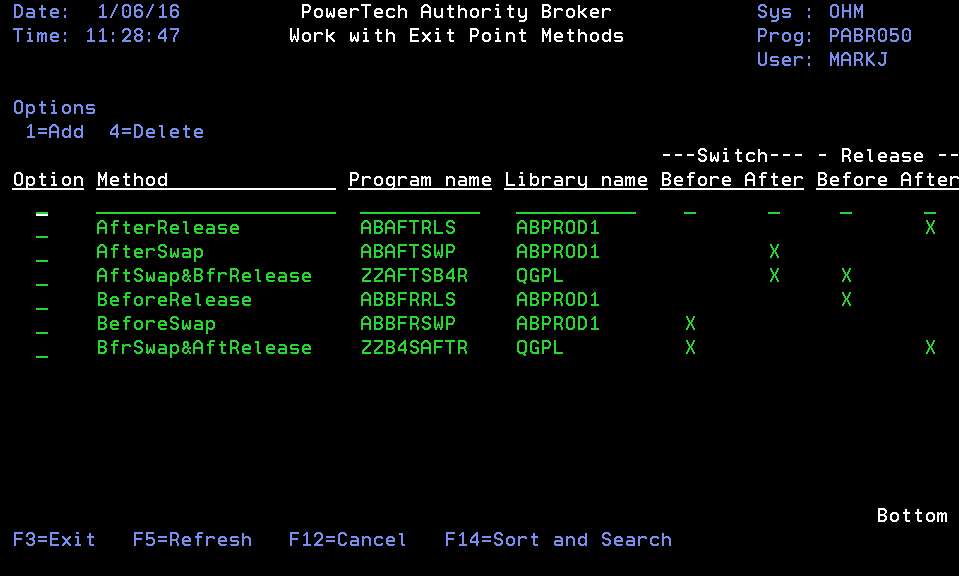This screenshot has height=576, width=959.
Task: Click the time value 11:28:47
Action: pos(132,35)
